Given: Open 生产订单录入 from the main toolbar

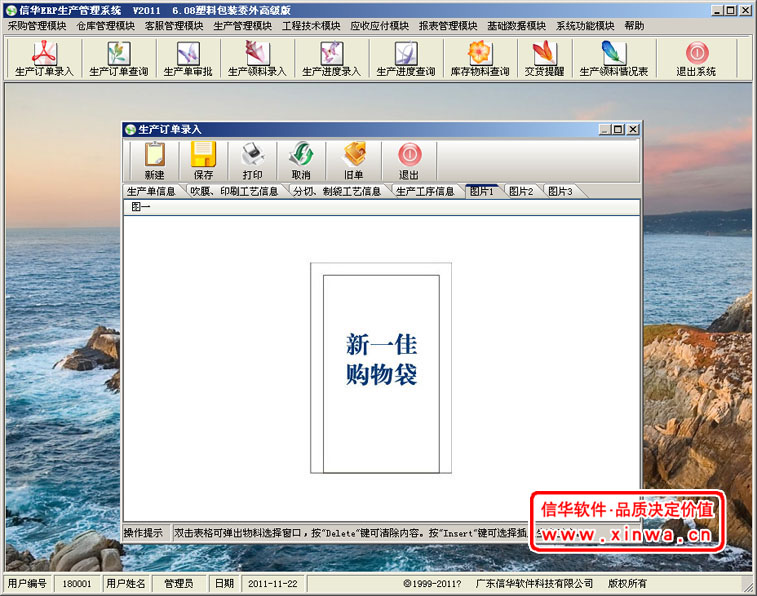Looking at the screenshot, I should pyautogui.click(x=44, y=59).
